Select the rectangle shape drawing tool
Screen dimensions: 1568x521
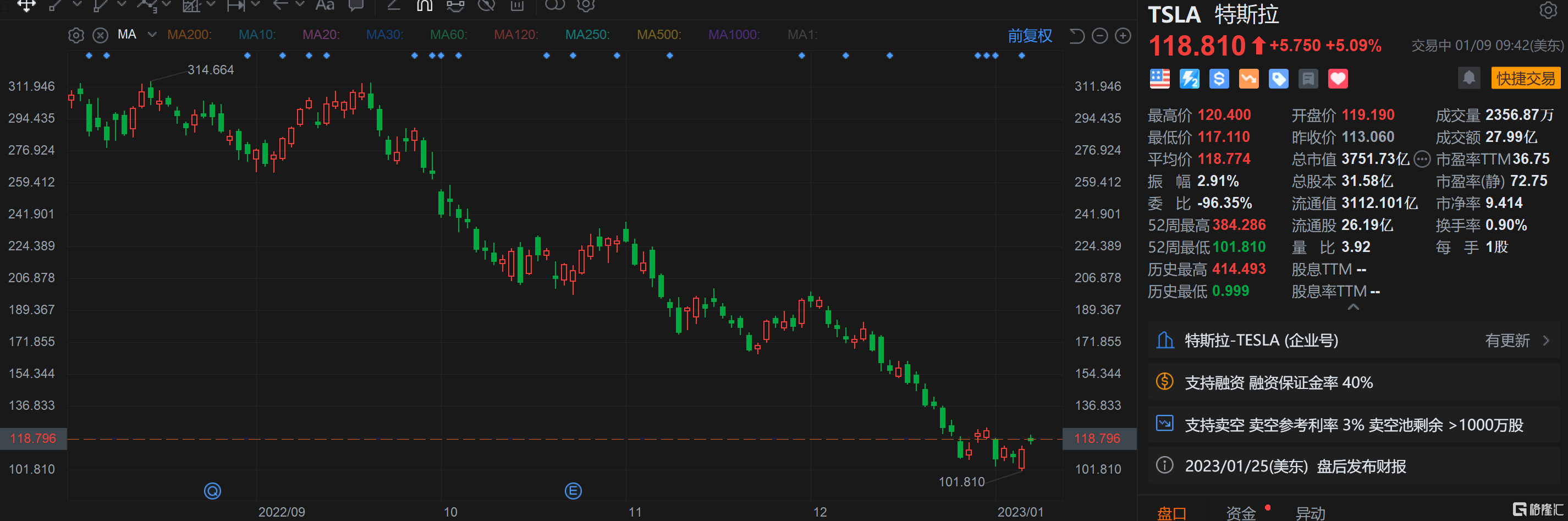coord(192,5)
